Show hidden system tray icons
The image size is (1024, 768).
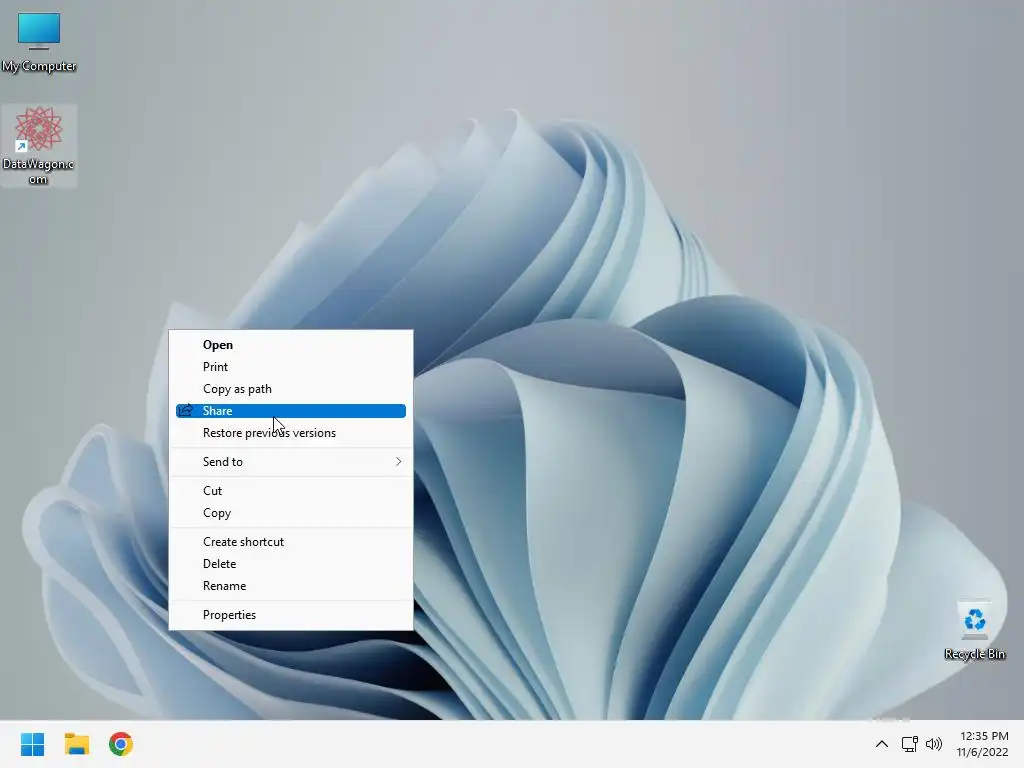pos(882,744)
